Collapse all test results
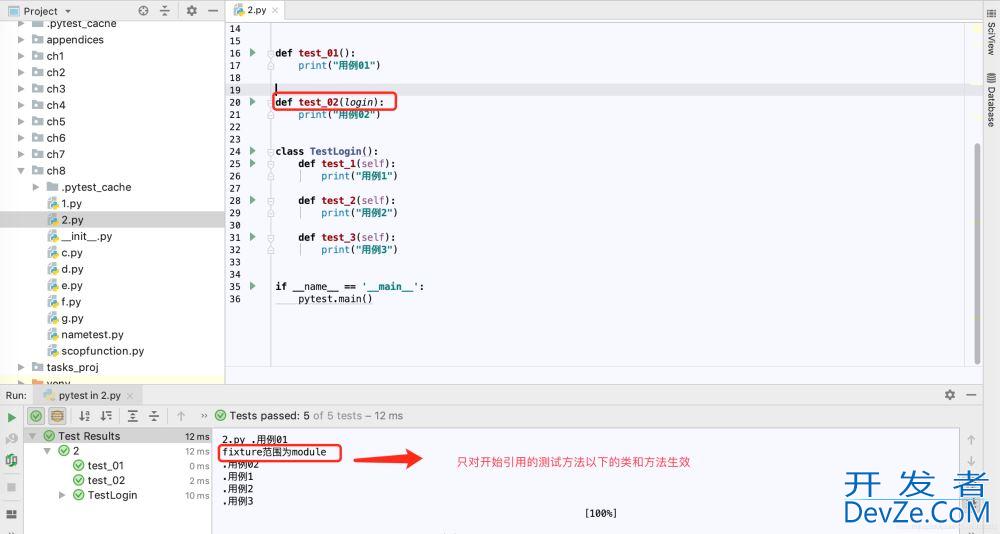This screenshot has height=534, width=1000. tap(154, 416)
